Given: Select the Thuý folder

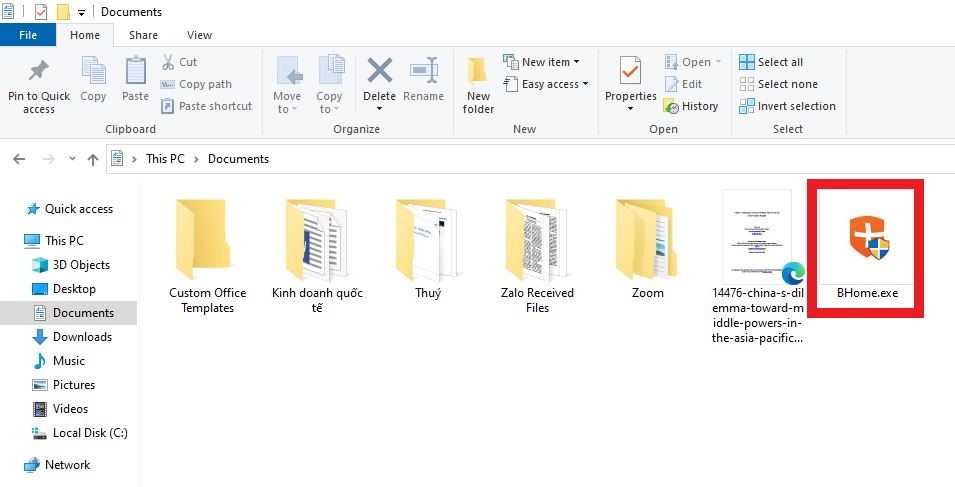Looking at the screenshot, I should tap(428, 248).
